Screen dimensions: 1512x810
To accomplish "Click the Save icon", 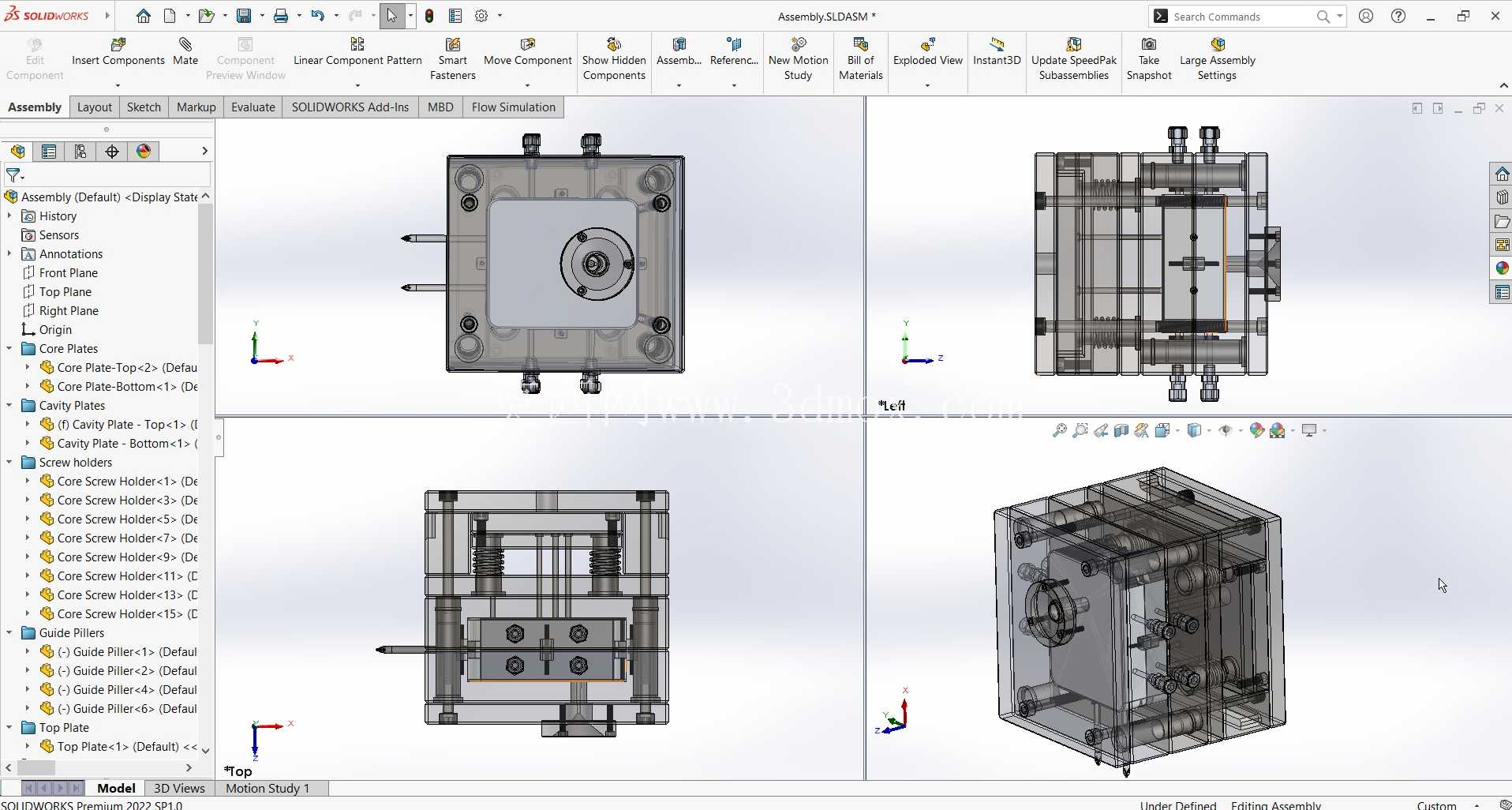I will click(244, 16).
